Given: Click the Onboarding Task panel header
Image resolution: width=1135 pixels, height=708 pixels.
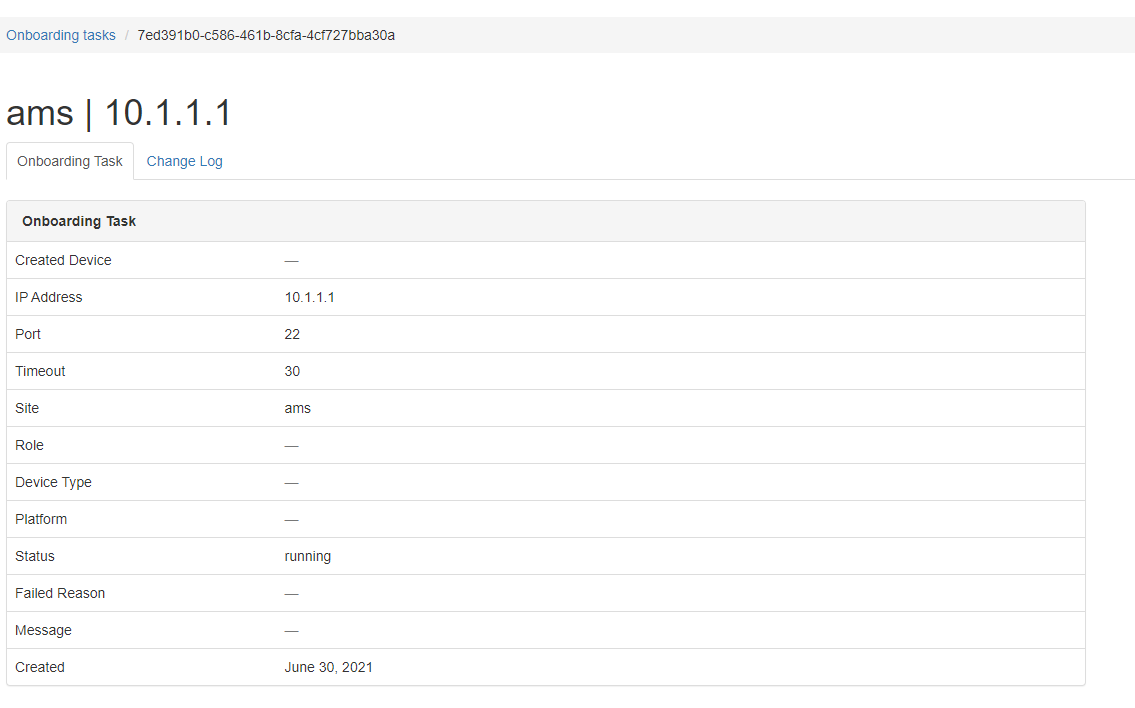Looking at the screenshot, I should [x=546, y=222].
